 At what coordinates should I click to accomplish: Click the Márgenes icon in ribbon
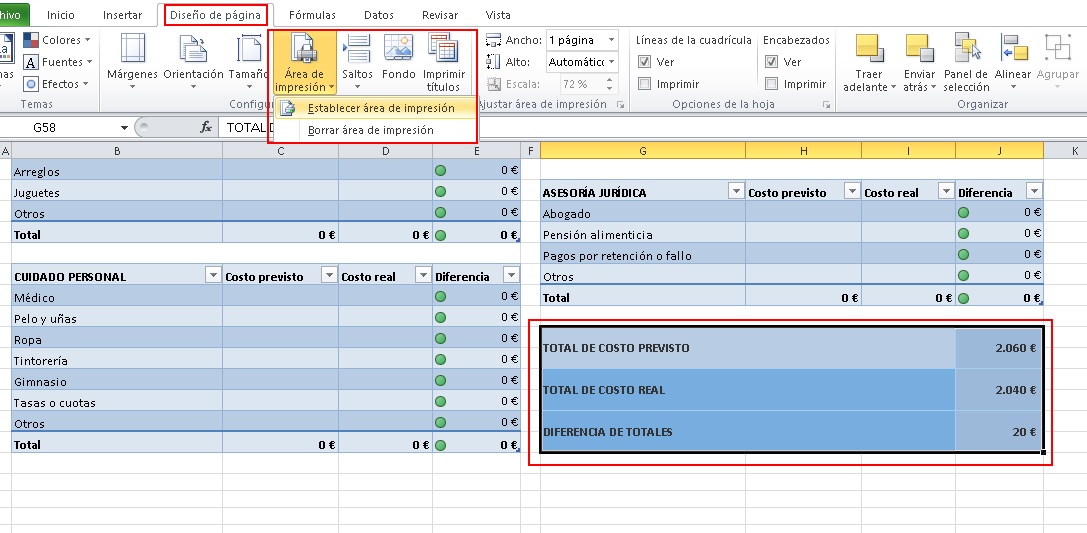(132, 52)
